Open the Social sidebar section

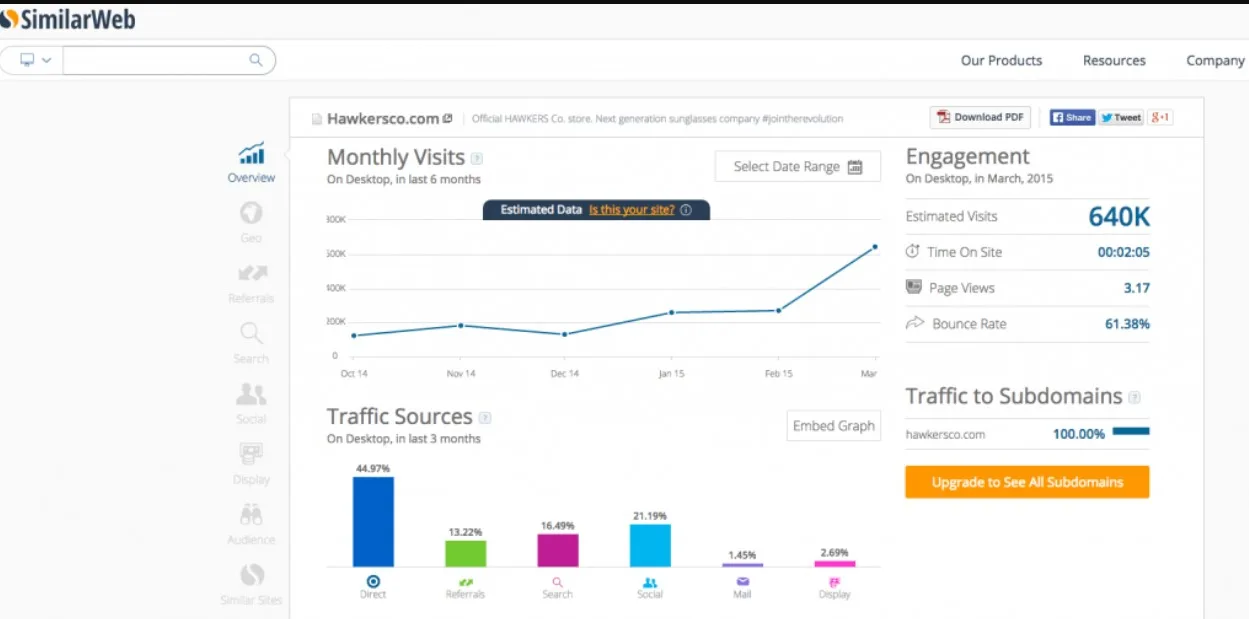tap(251, 402)
